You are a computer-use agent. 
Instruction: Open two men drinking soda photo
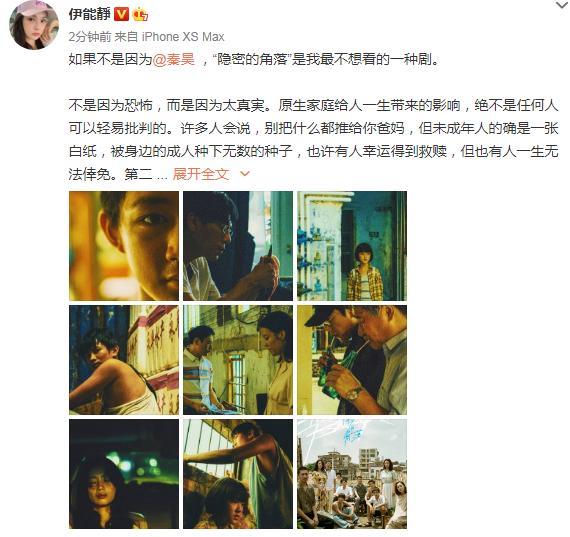click(x=352, y=360)
